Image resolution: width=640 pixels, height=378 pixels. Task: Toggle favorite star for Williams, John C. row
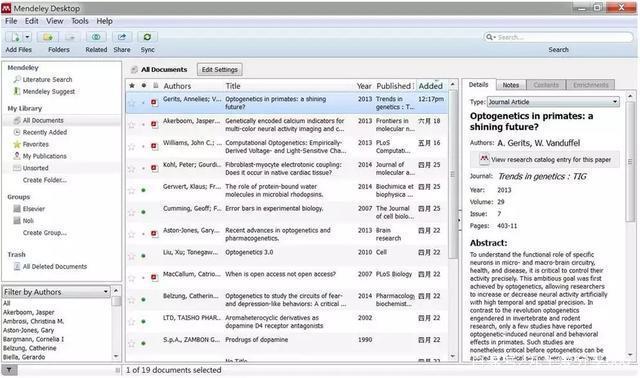point(132,147)
